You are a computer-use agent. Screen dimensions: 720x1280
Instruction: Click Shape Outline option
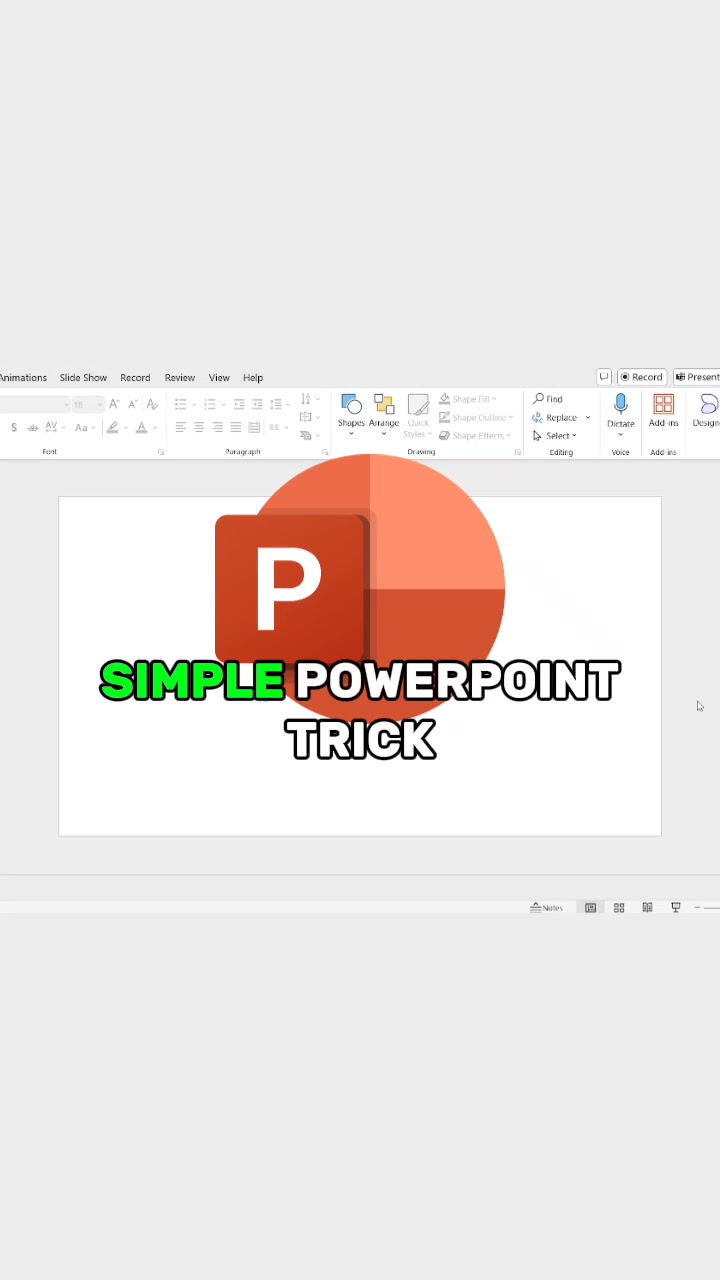(476, 417)
